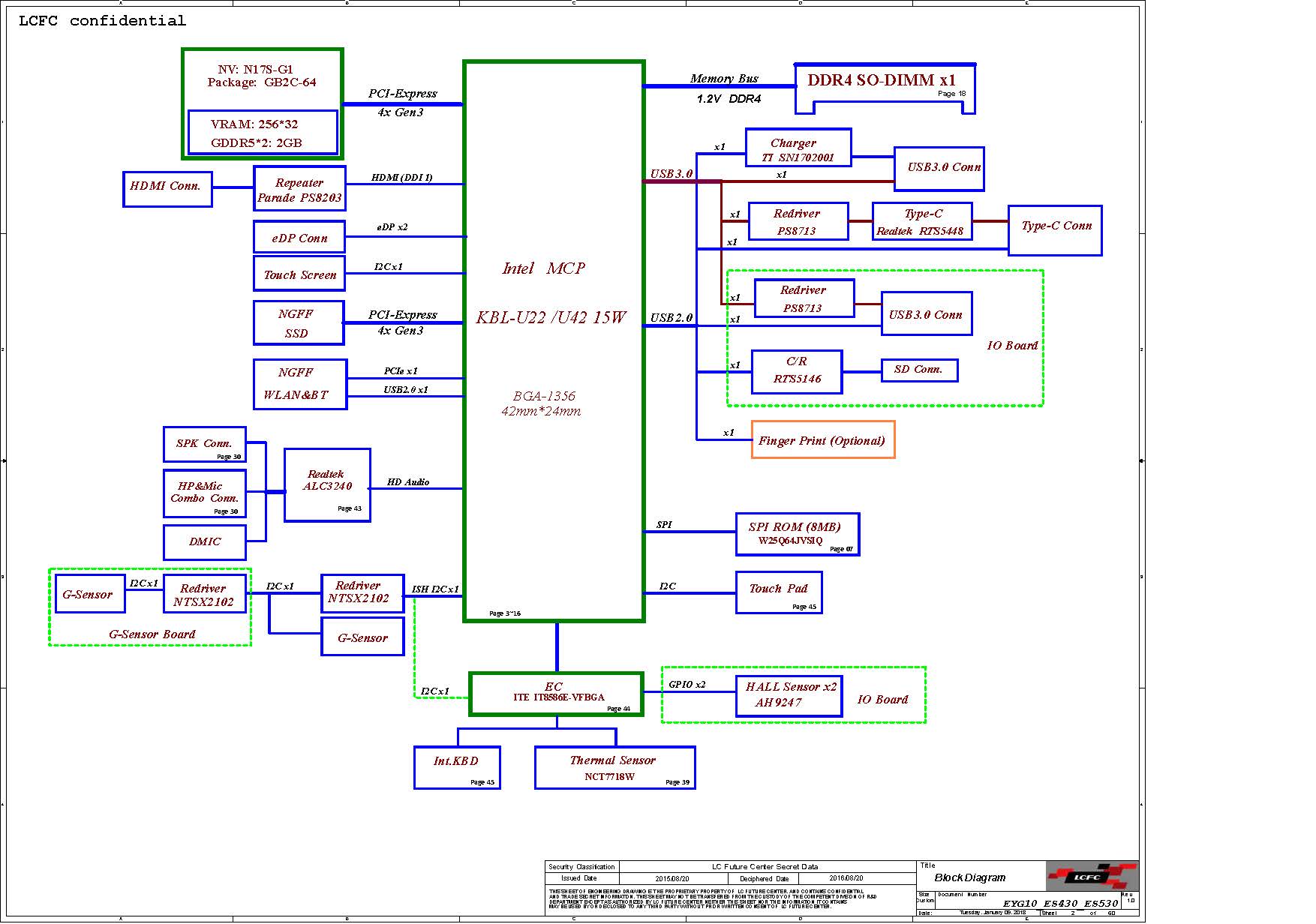
Task: Select the G-Sensor block below NTSX2102
Action: coord(362,637)
